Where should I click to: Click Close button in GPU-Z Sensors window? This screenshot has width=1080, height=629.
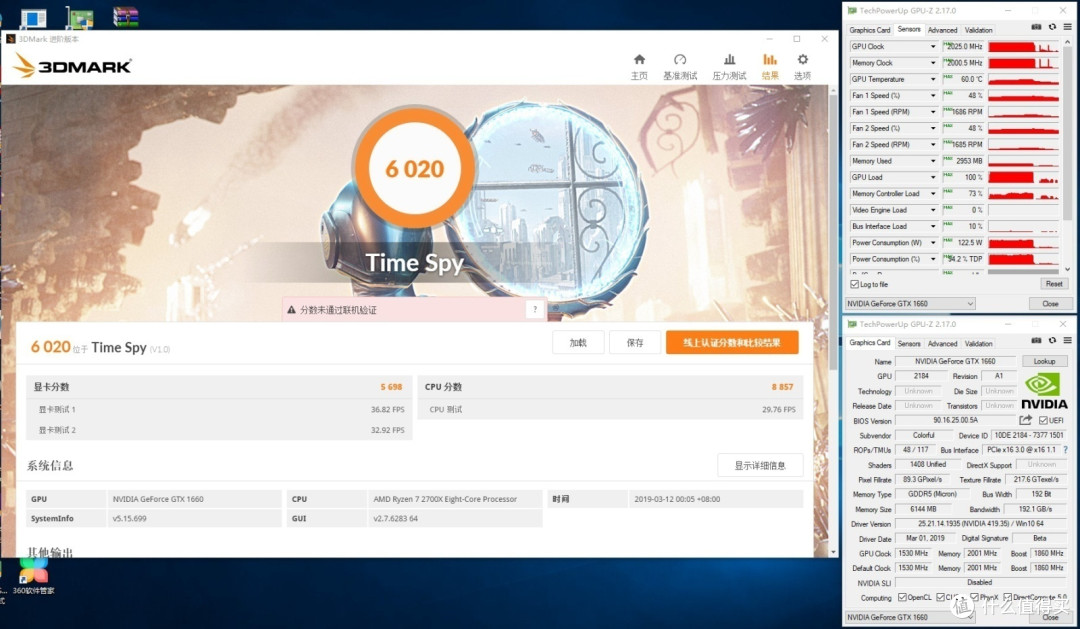point(1050,303)
